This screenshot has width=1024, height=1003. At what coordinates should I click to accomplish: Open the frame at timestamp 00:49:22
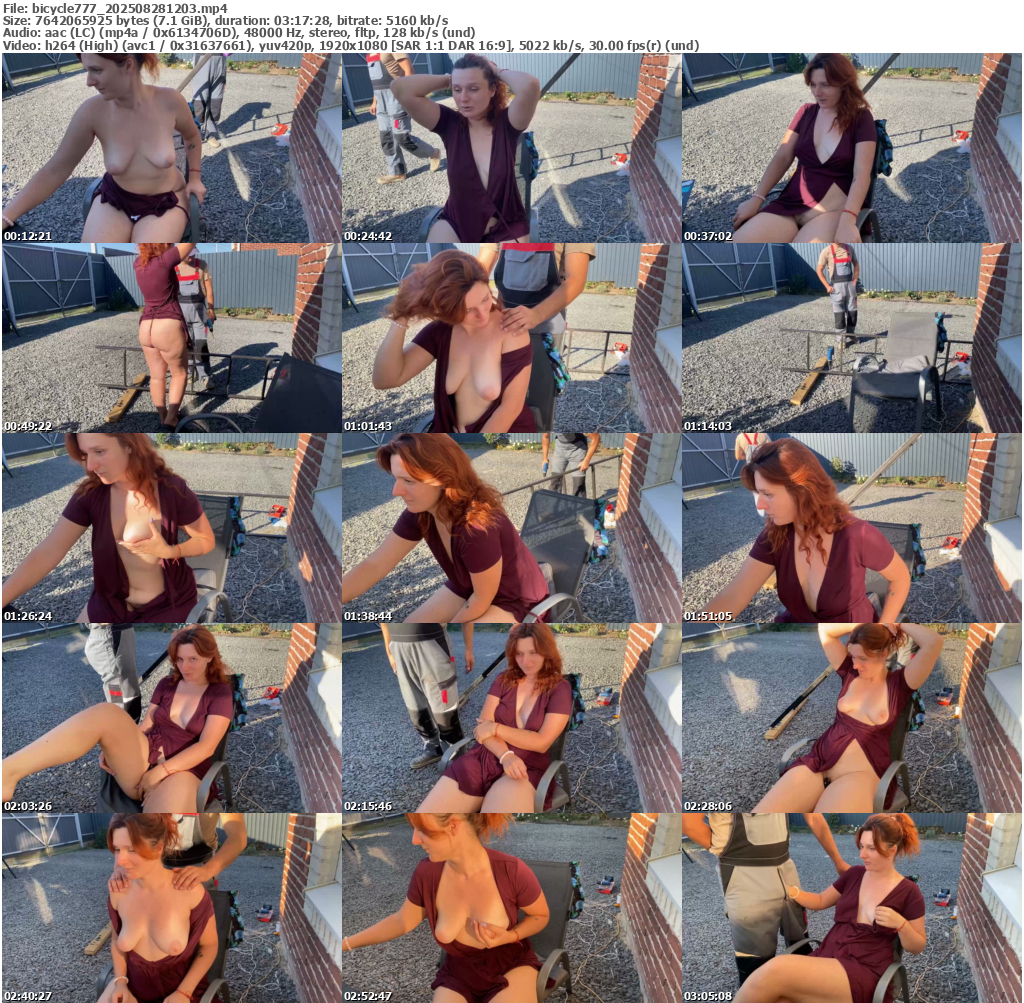pos(171,338)
